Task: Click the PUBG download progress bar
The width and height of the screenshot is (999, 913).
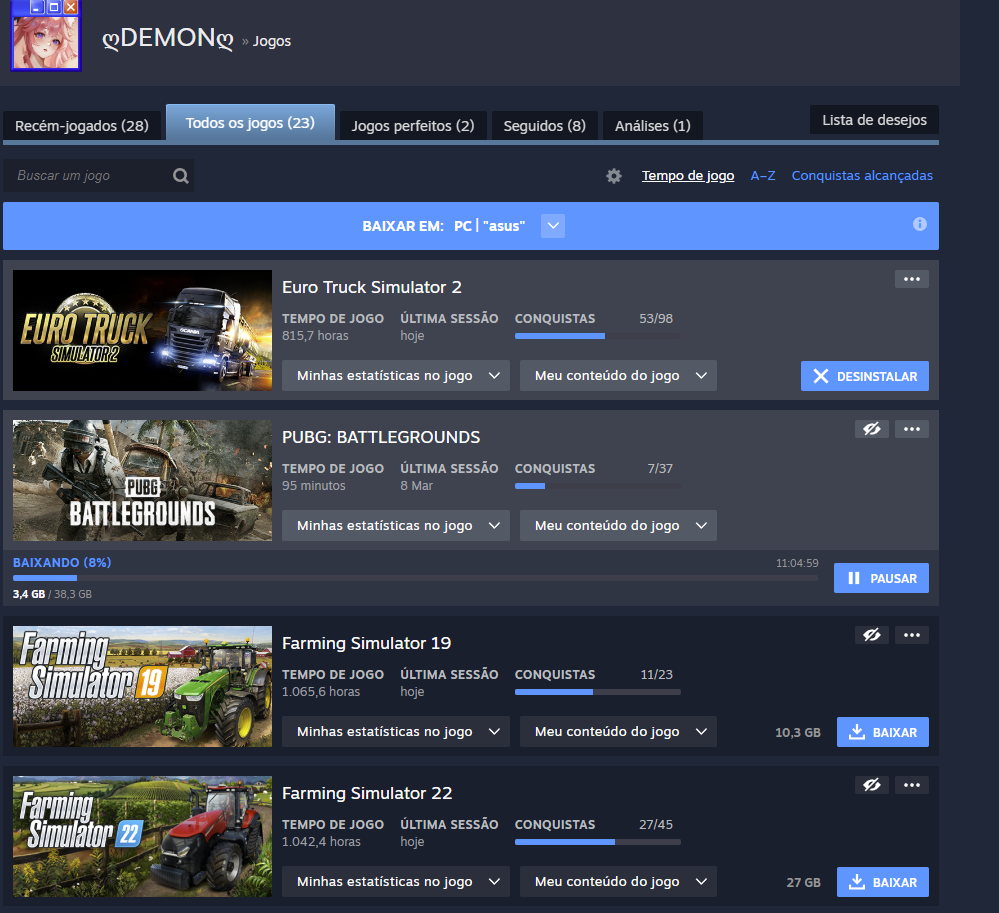Action: pos(415,578)
